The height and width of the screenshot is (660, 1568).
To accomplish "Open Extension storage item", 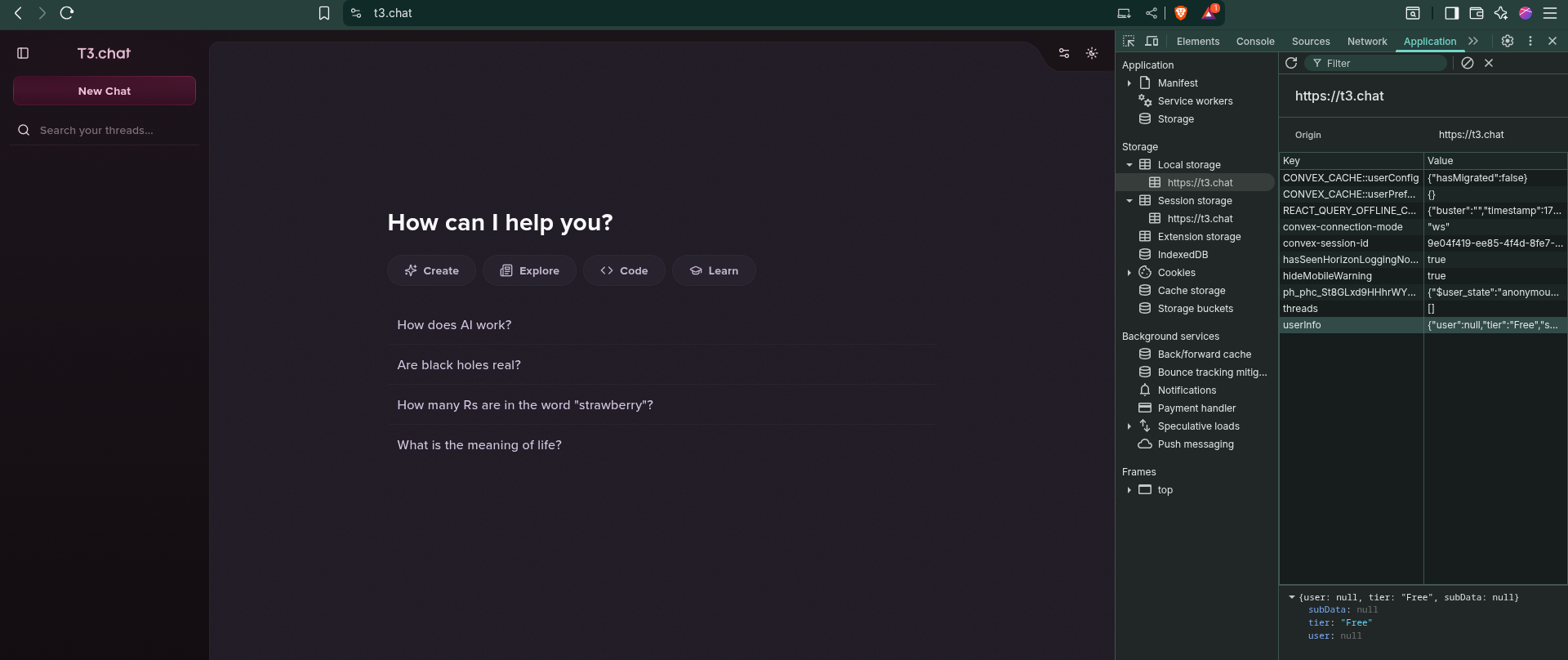I will [1199, 237].
